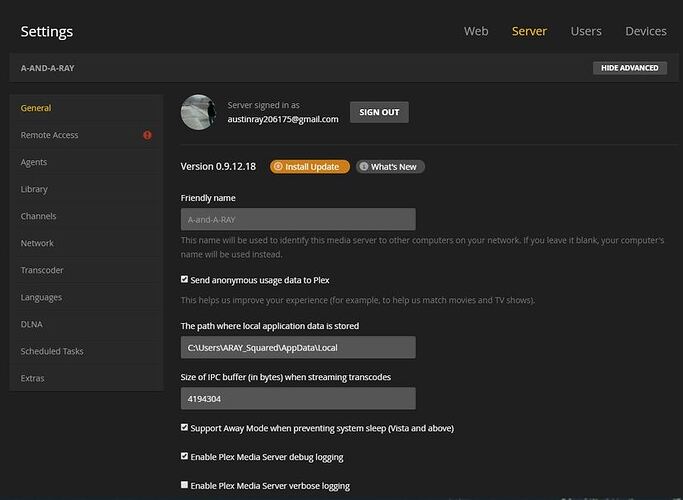Image resolution: width=683 pixels, height=500 pixels.
Task: Click the Settings page title
Action: click(47, 32)
